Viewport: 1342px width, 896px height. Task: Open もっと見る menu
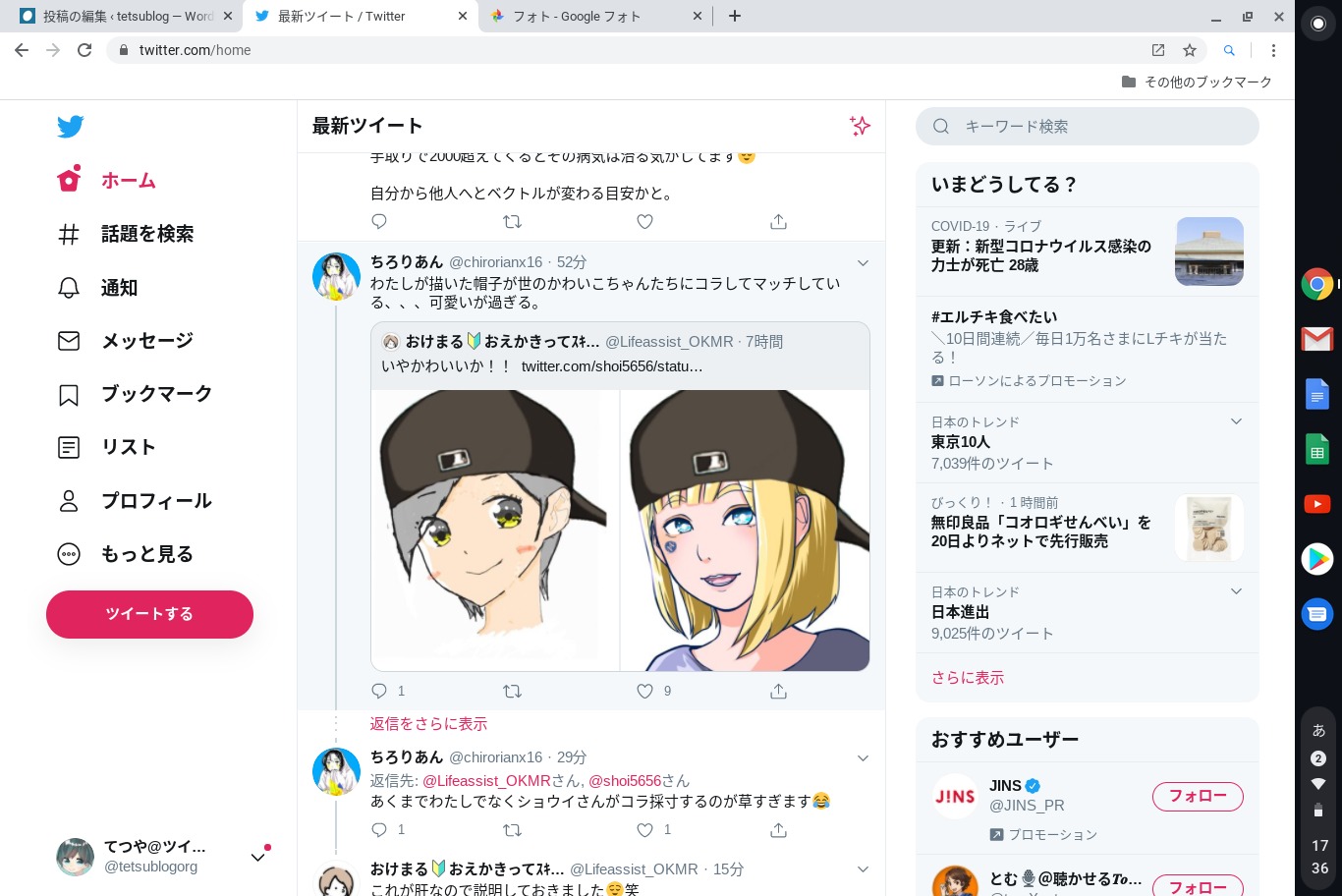point(126,554)
